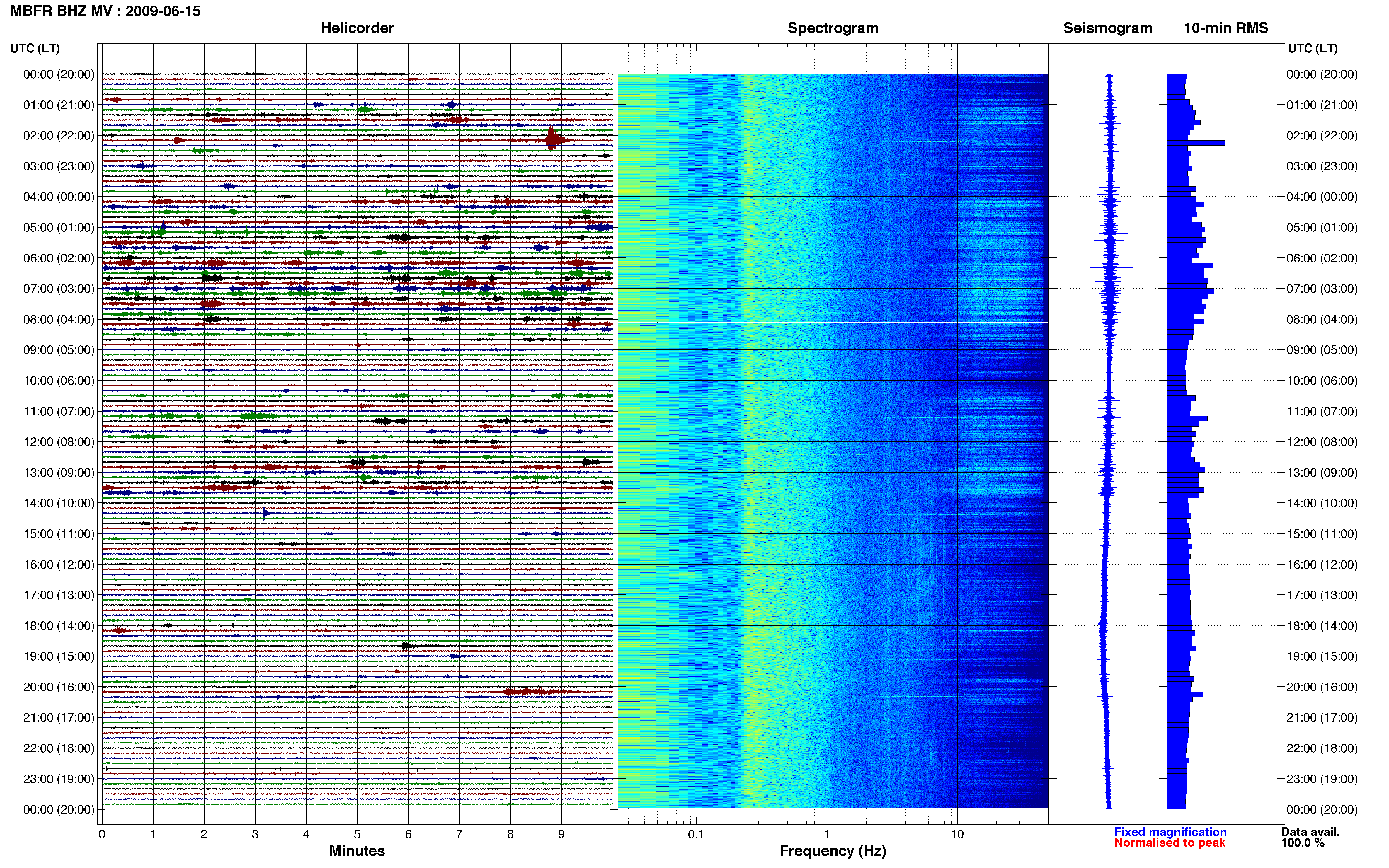Click the 1 tick on the frequency axis
1389x868 pixels.
click(826, 834)
